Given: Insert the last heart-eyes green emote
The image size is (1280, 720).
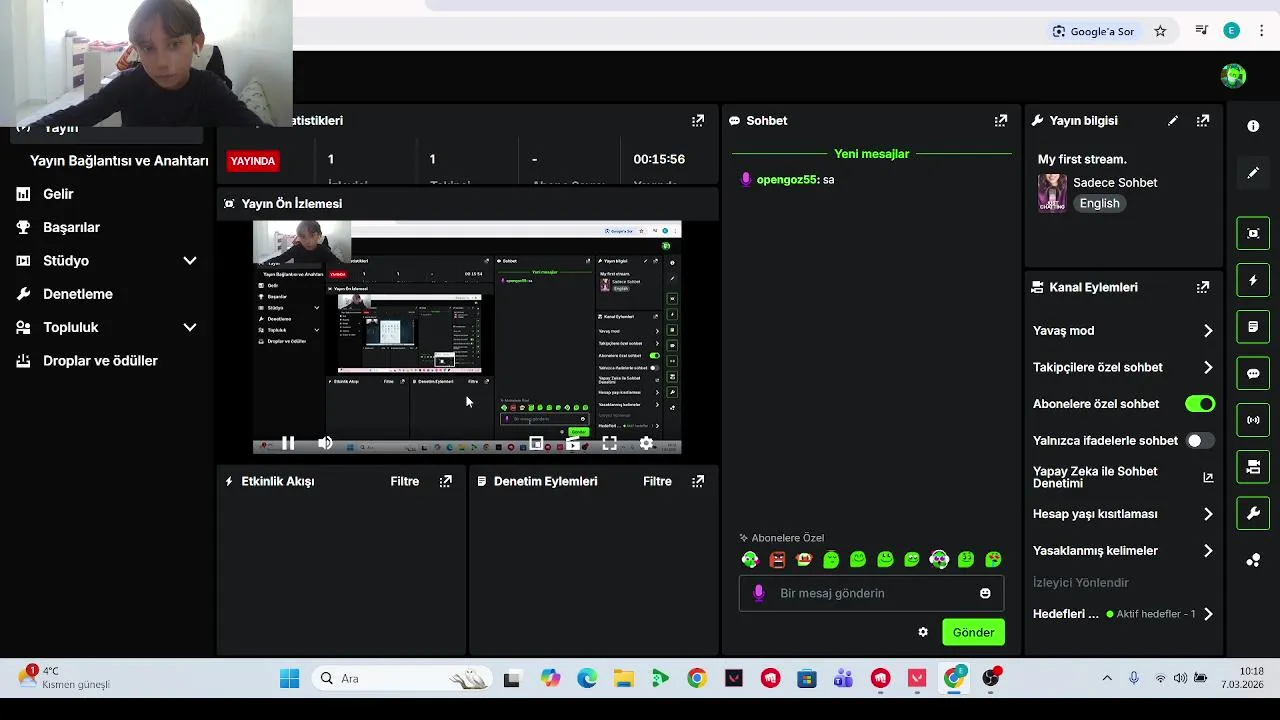Looking at the screenshot, I should click(x=993, y=560).
